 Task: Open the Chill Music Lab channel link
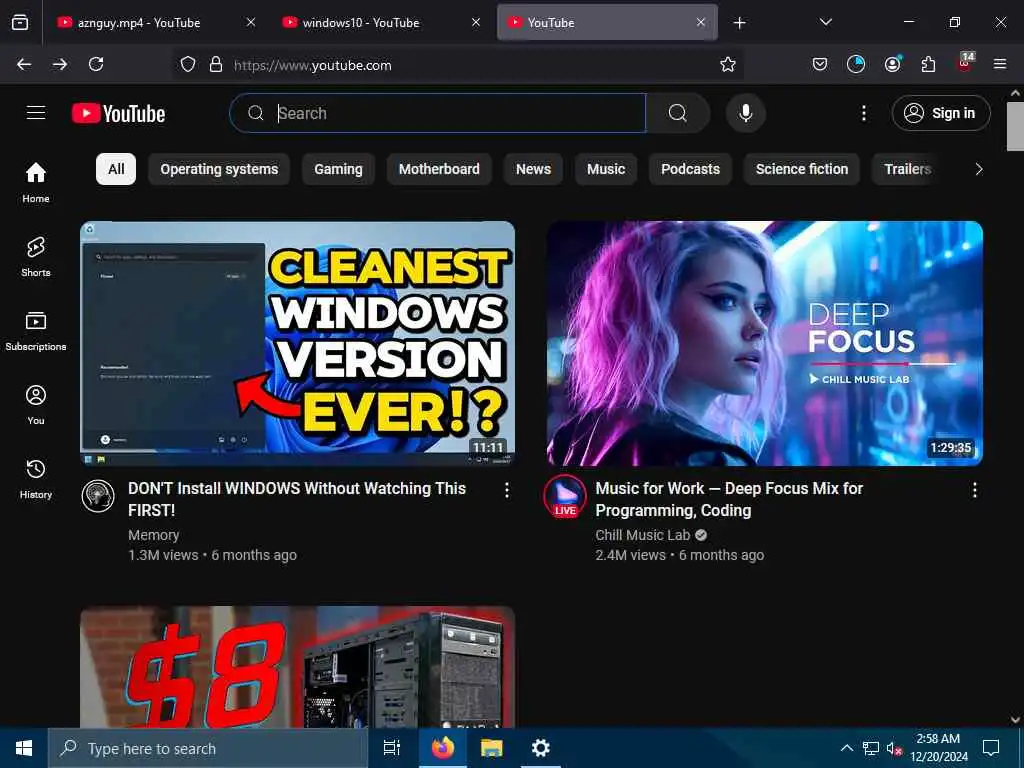point(643,535)
